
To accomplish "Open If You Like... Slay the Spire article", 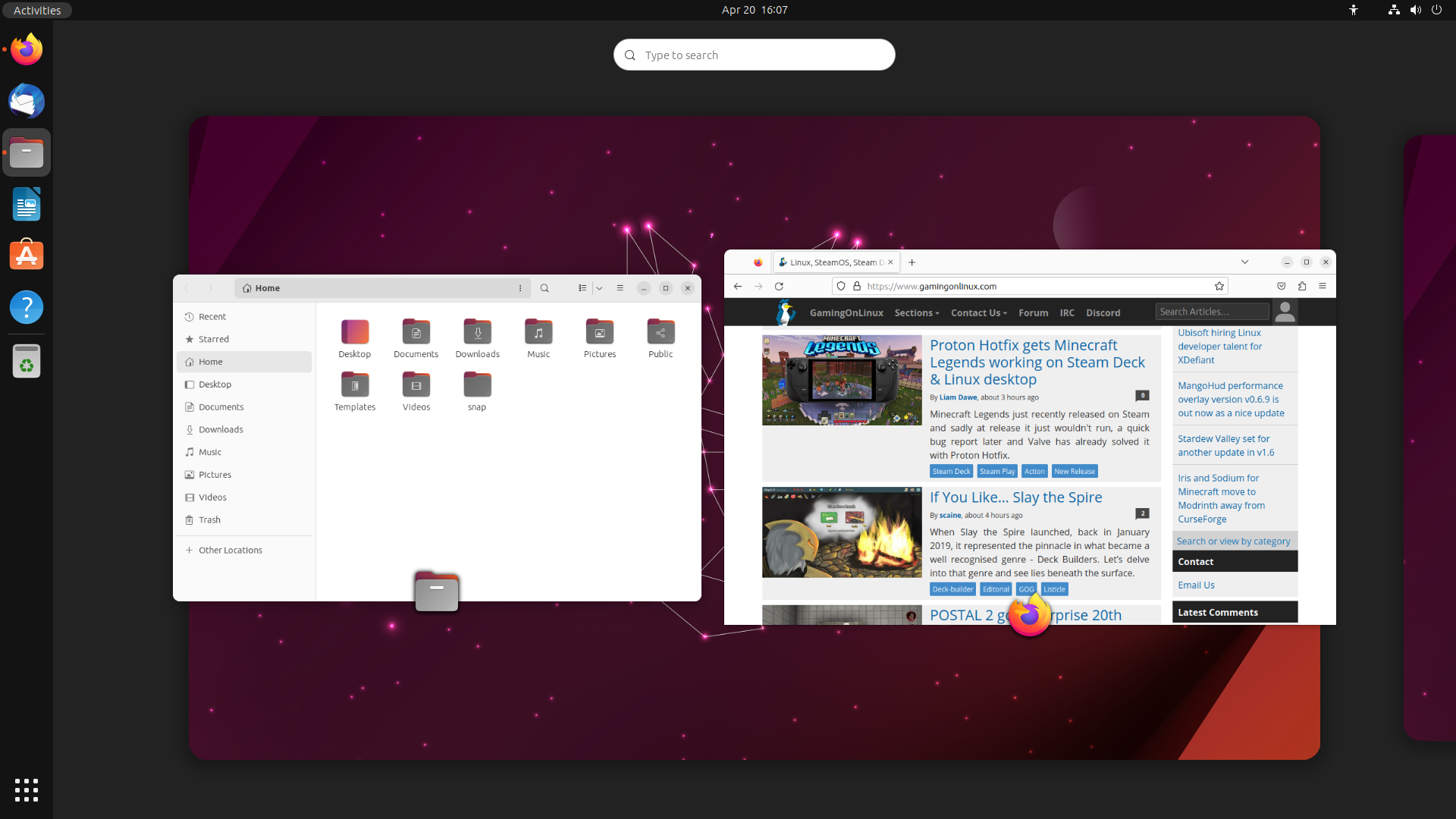I will [x=1015, y=497].
